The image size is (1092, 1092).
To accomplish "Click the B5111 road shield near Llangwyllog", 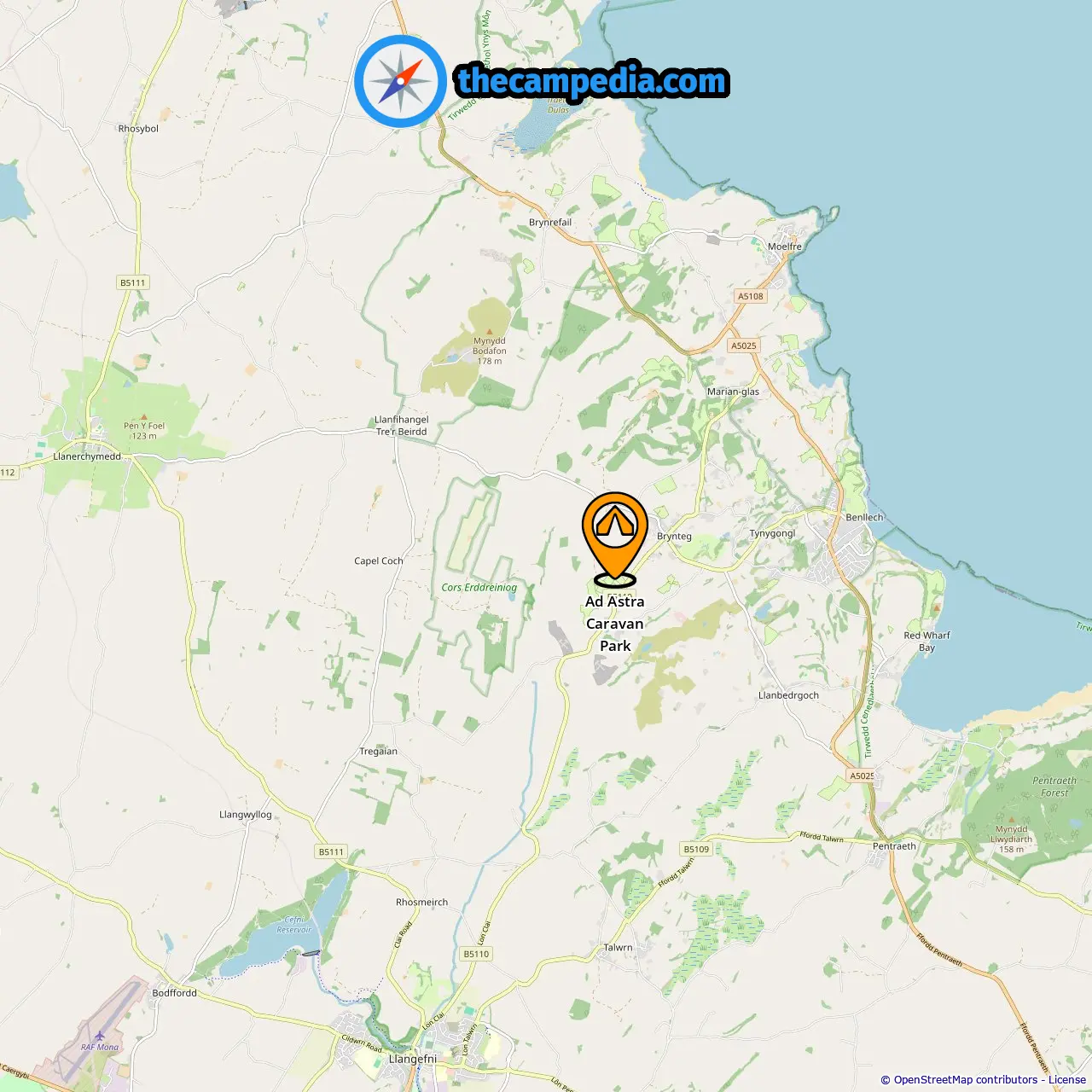I will [331, 851].
